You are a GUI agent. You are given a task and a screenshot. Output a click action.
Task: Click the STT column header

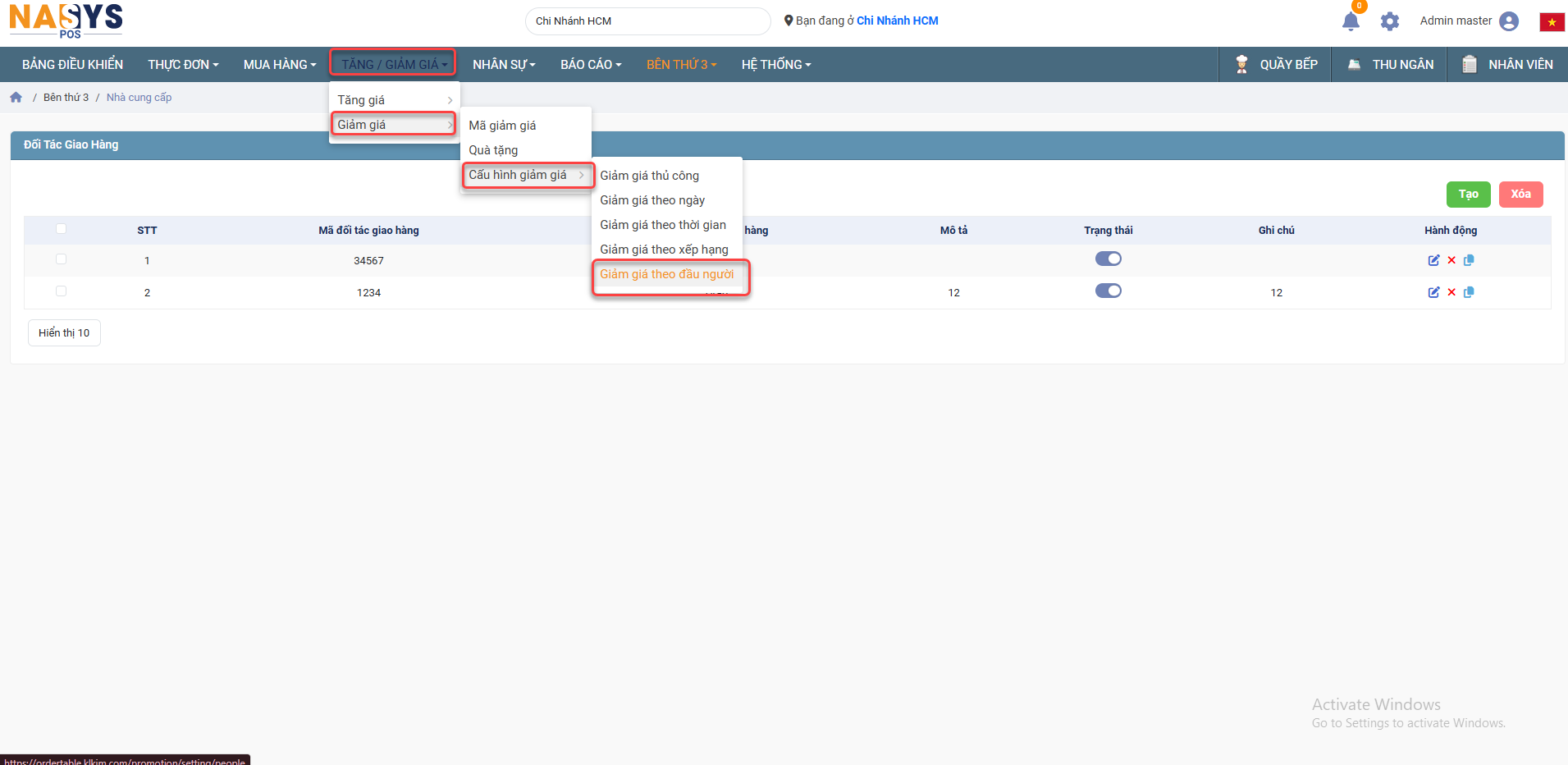click(x=147, y=230)
